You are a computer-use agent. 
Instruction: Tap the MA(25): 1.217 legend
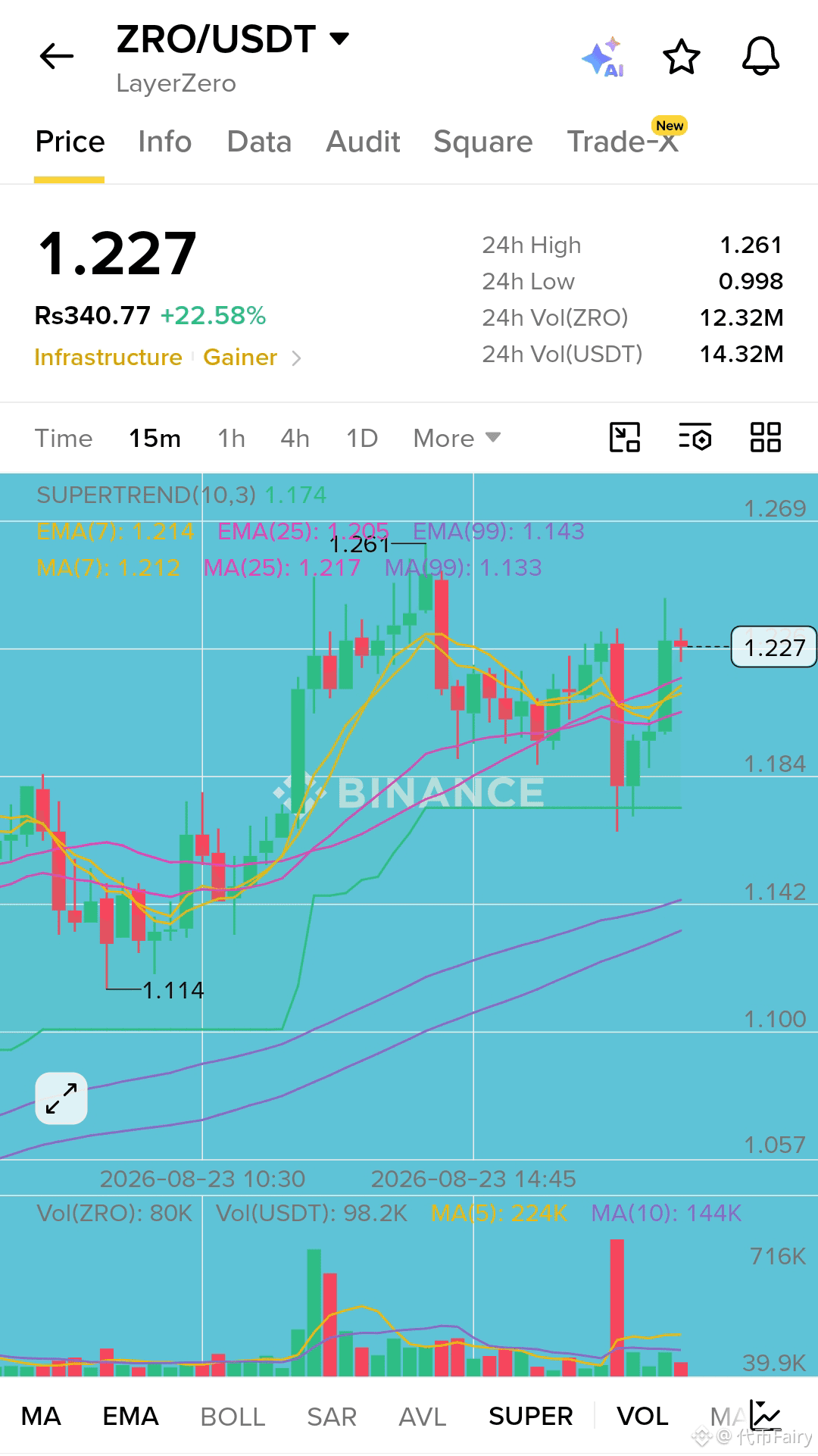282,567
